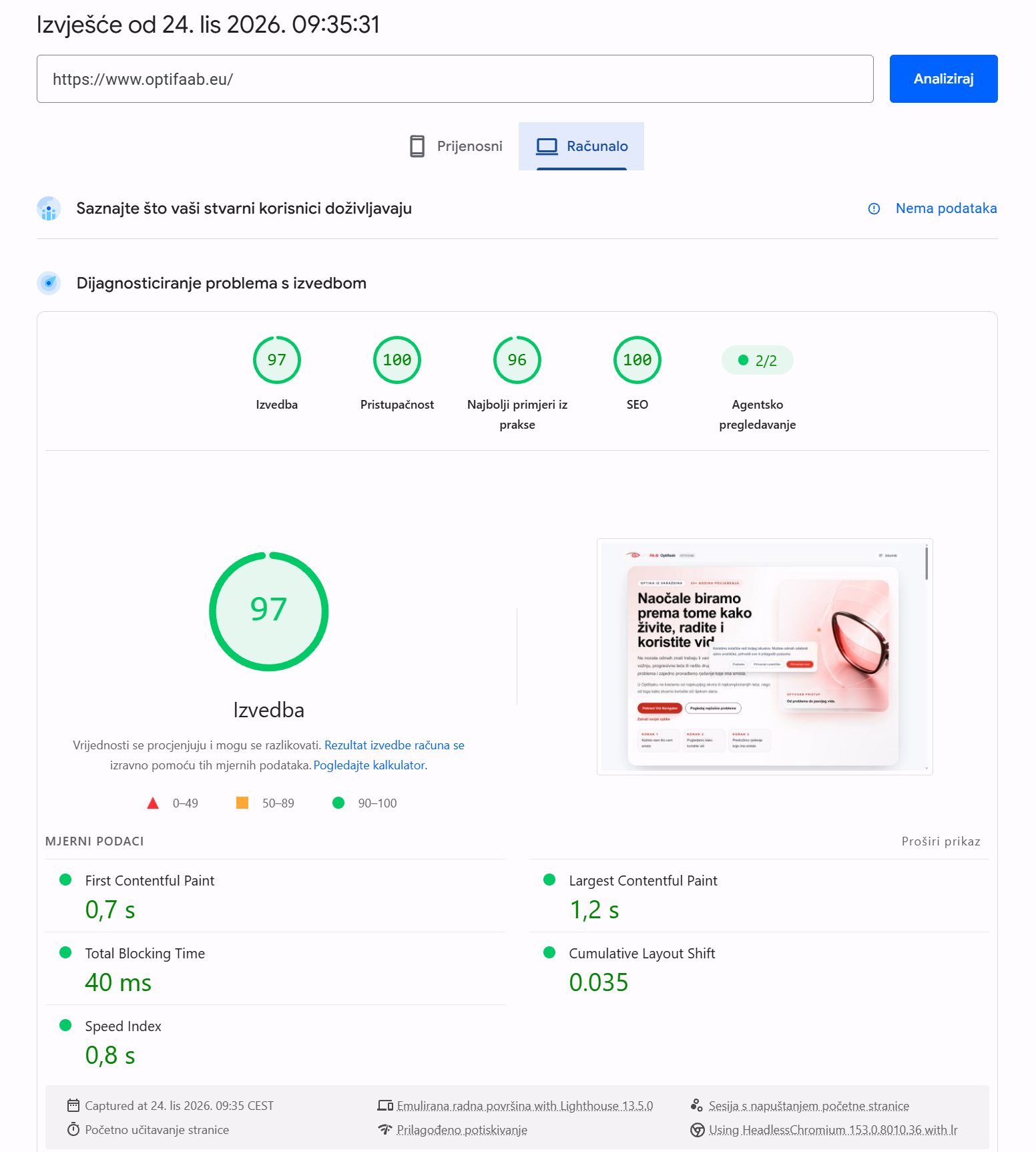Click the Total Blocking Time metric

(x=275, y=969)
